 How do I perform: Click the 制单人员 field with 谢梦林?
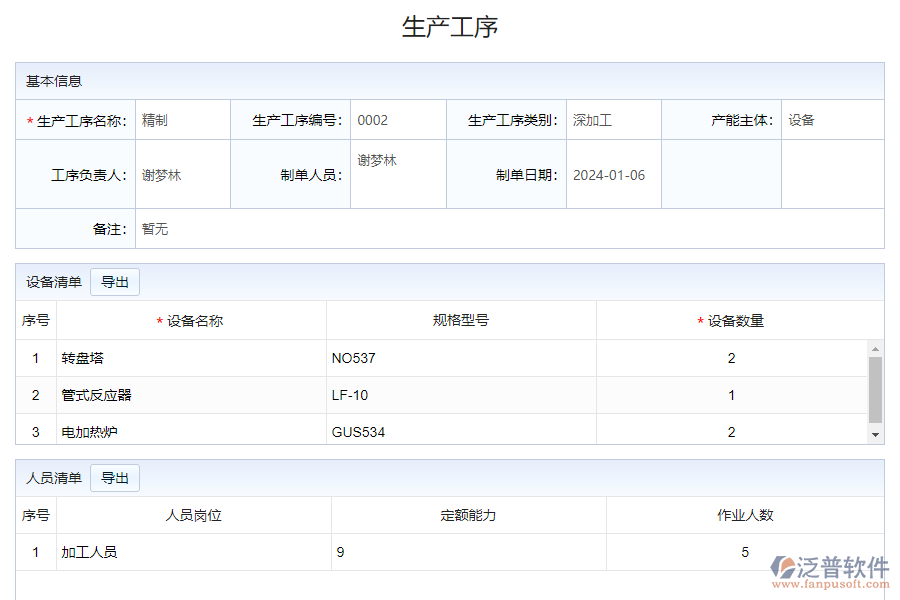(x=397, y=161)
